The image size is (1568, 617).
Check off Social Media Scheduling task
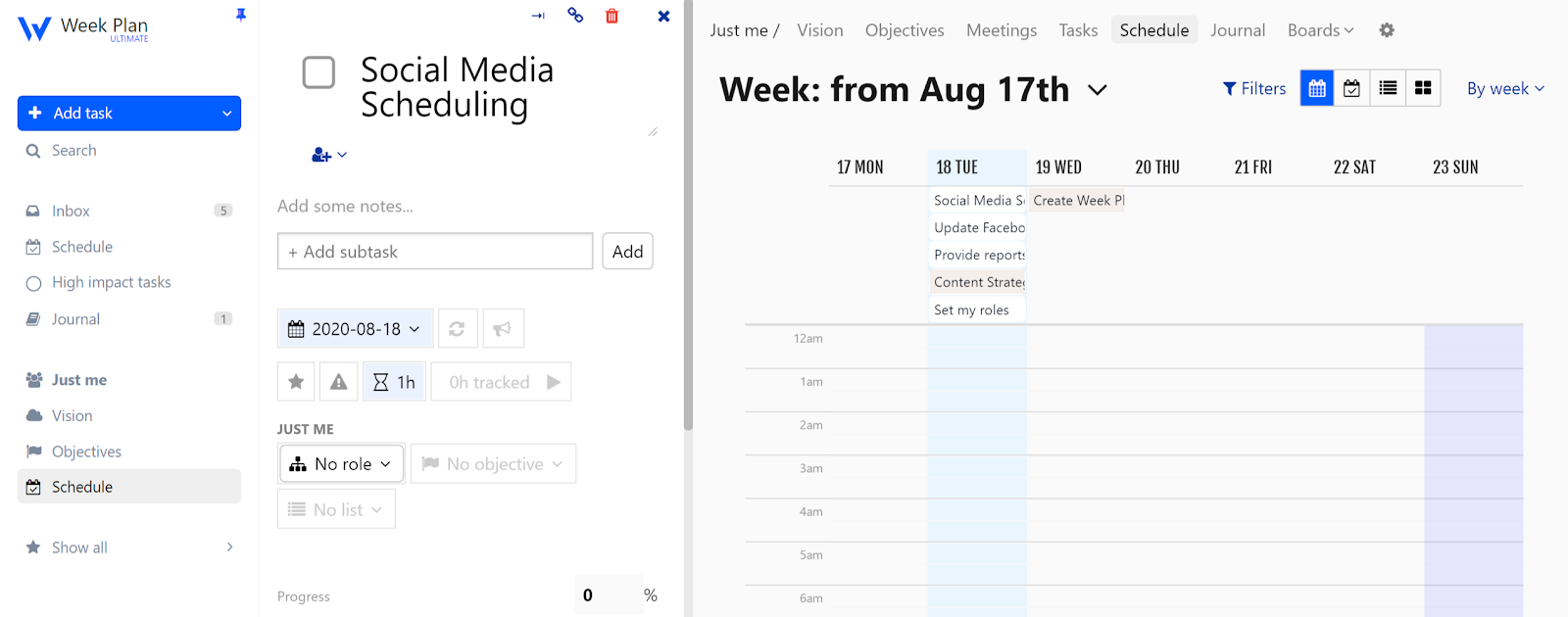(318, 72)
